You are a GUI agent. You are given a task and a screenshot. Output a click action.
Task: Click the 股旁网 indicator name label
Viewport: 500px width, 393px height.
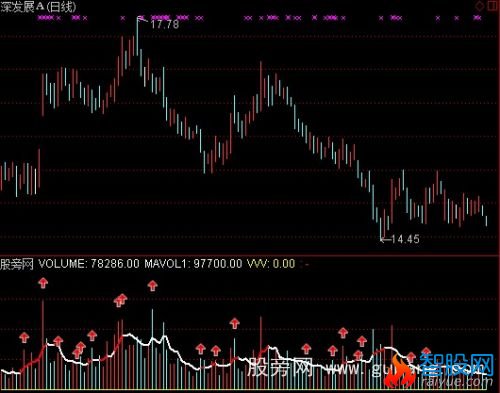point(17,264)
